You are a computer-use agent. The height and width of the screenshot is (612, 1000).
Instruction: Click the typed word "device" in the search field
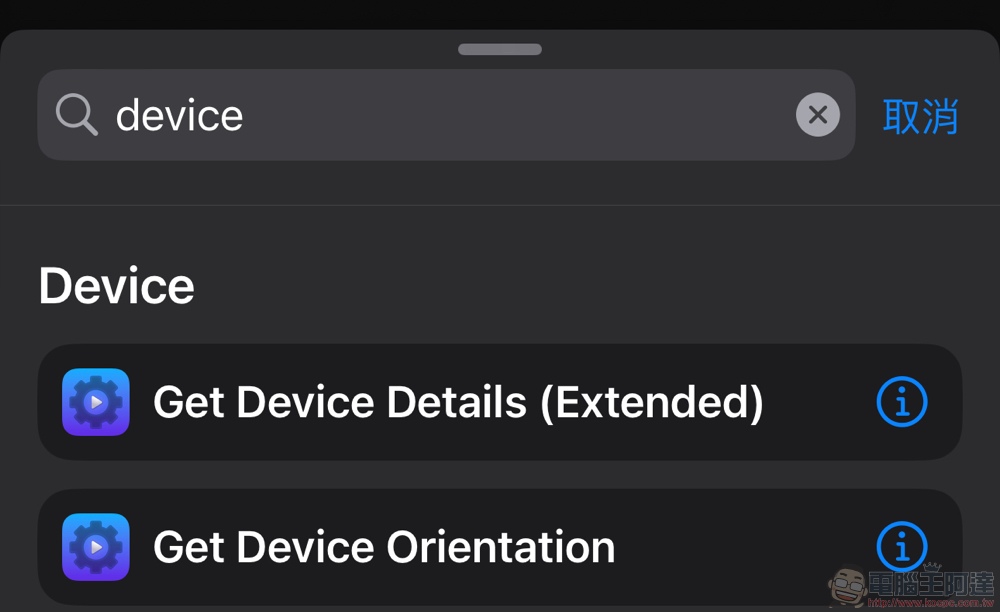(179, 115)
